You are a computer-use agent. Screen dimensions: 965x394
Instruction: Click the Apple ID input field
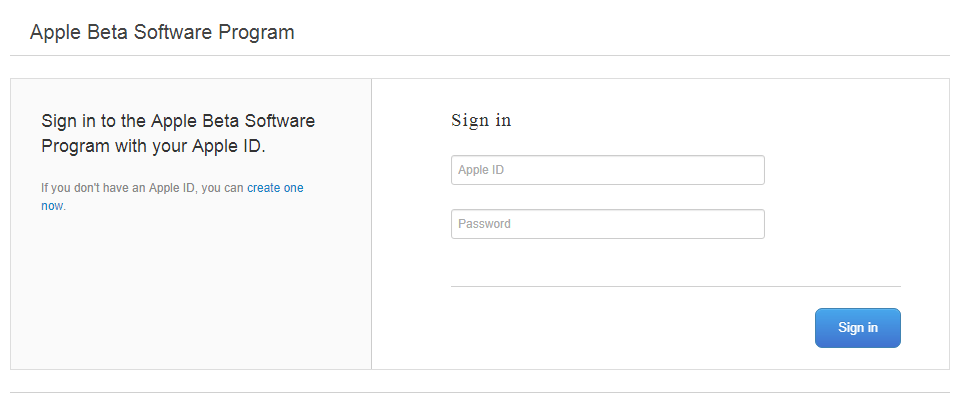tap(607, 170)
